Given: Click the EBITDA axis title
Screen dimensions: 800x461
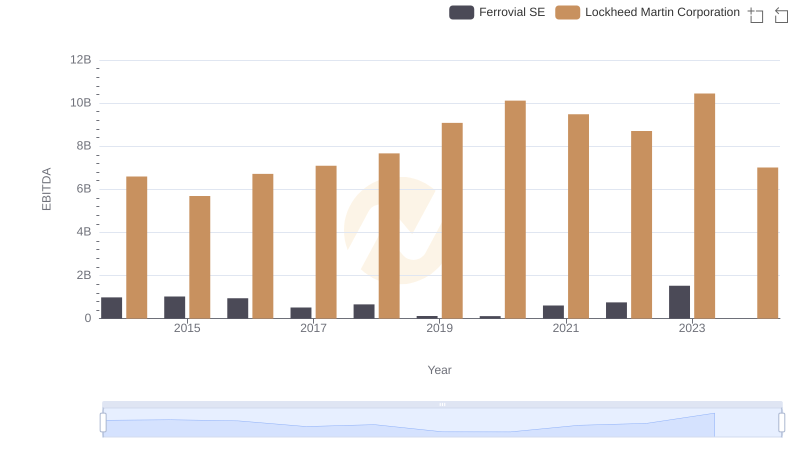Looking at the screenshot, I should [x=46, y=189].
